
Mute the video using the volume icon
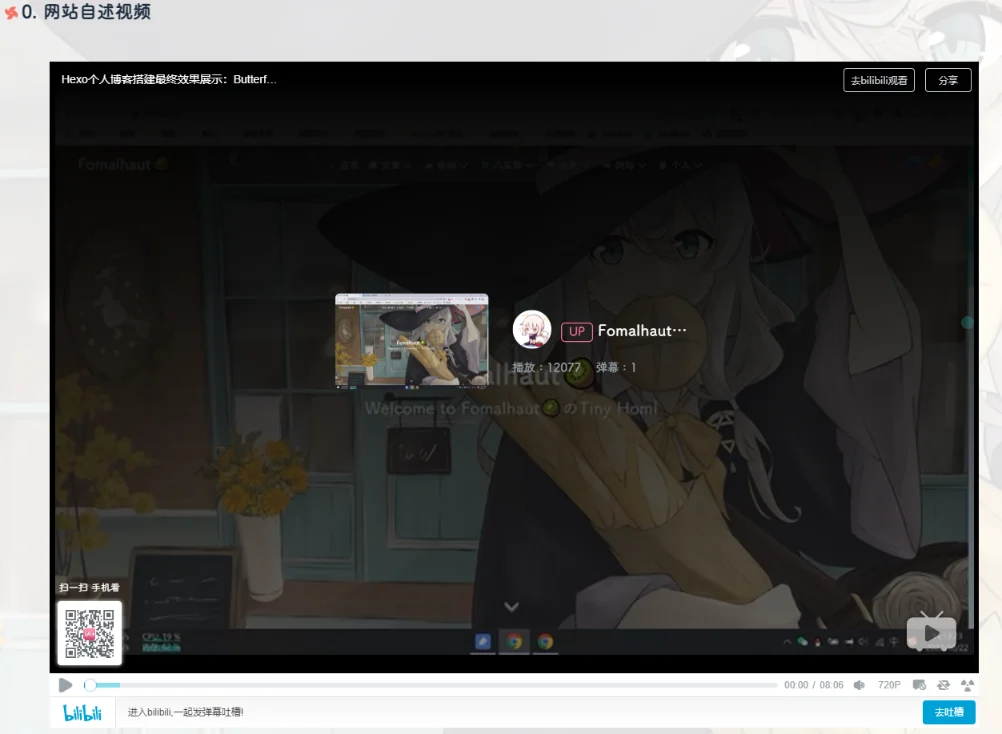coord(859,685)
